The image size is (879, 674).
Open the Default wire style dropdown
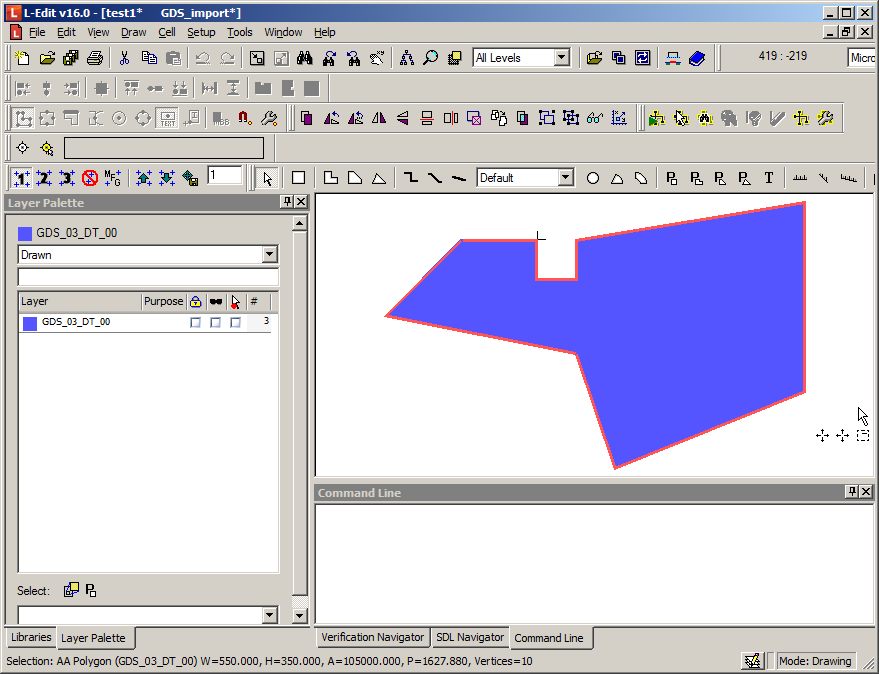(x=565, y=178)
